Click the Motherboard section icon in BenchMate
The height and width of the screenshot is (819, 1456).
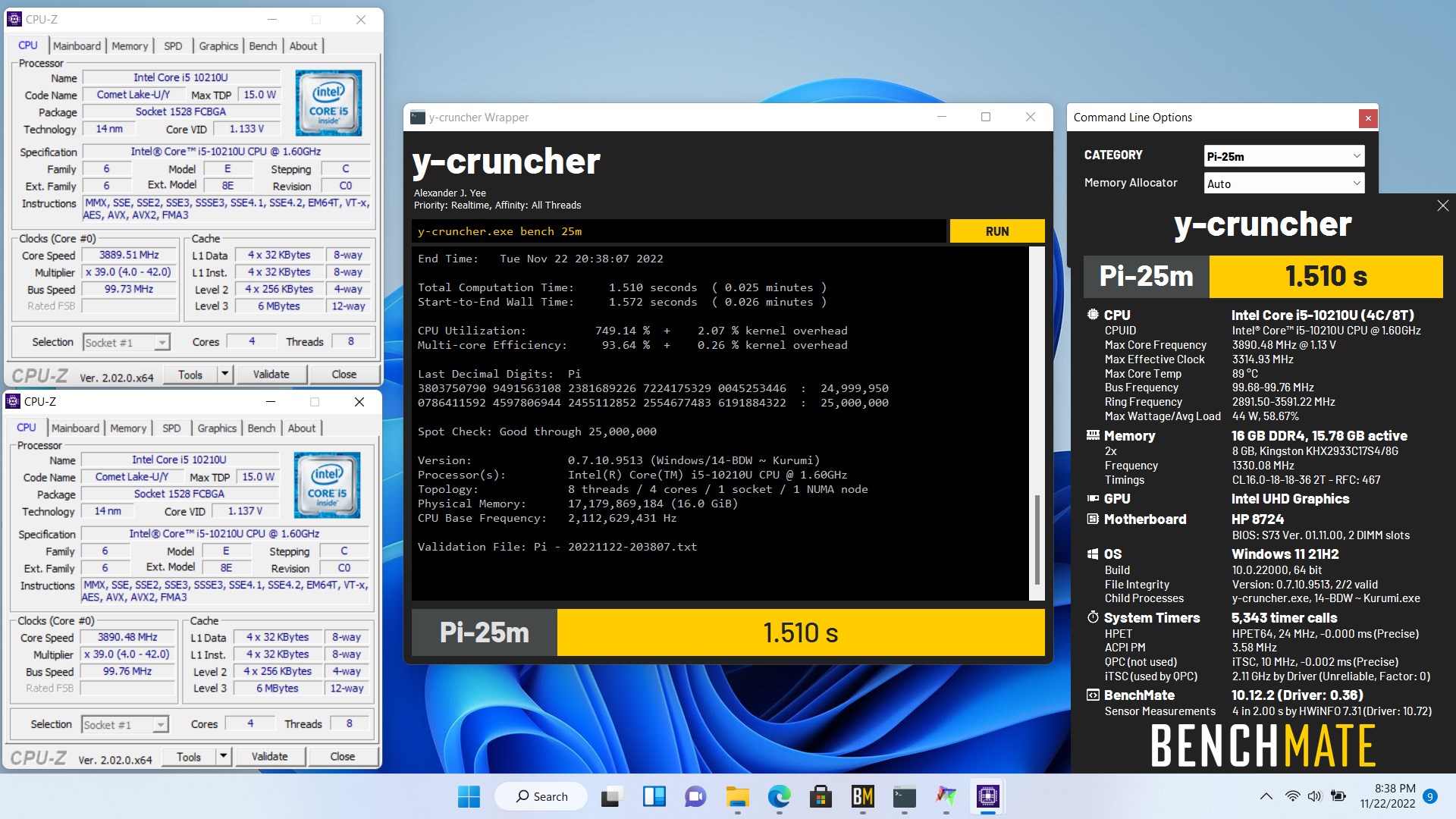(1093, 519)
